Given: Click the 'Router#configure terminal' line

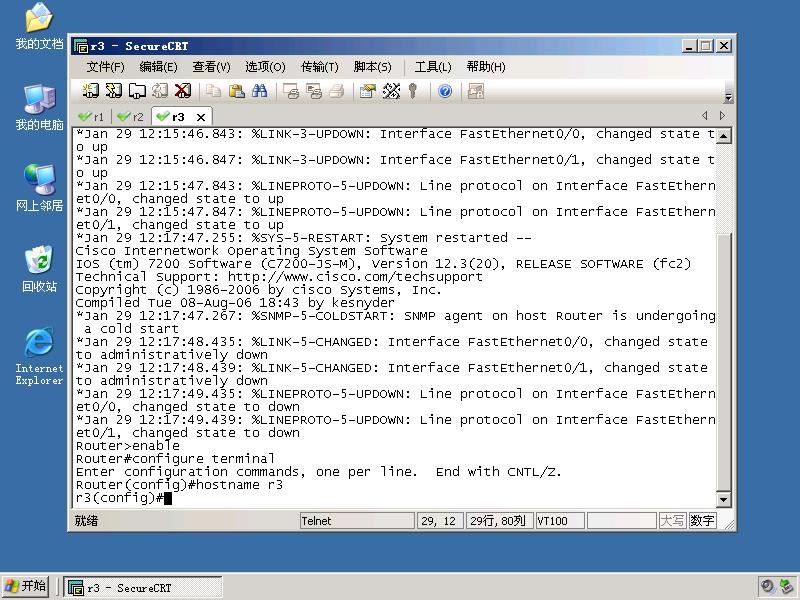Looking at the screenshot, I should 175,459.
